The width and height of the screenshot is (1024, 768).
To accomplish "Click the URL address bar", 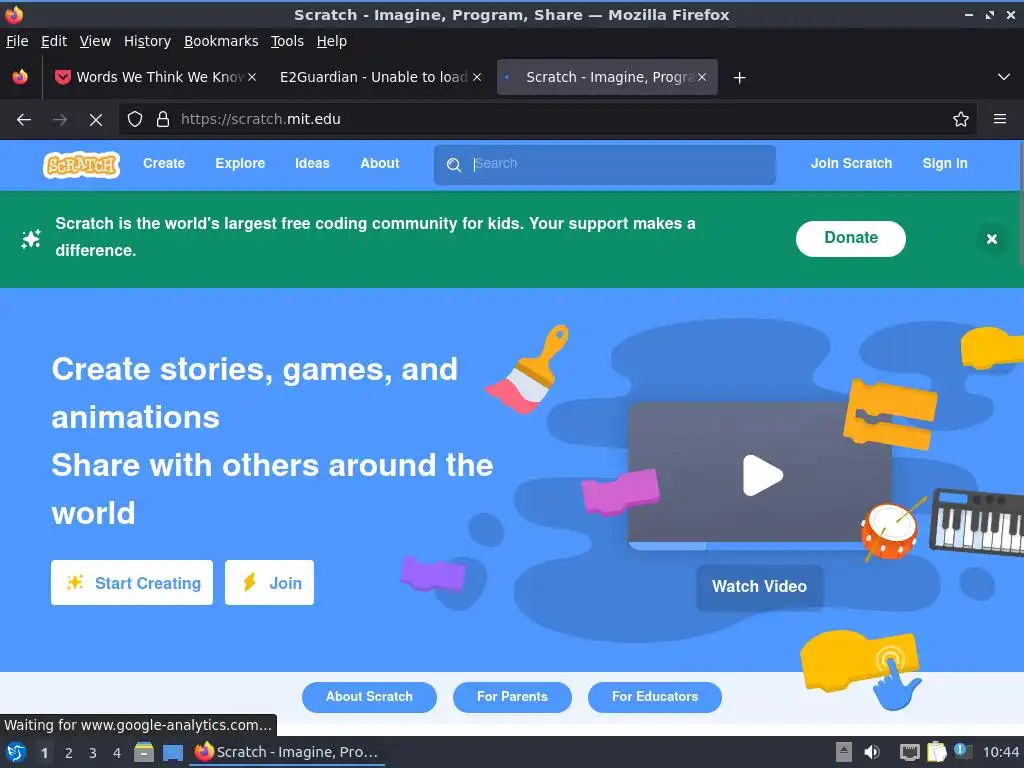I will pyautogui.click(x=549, y=120).
